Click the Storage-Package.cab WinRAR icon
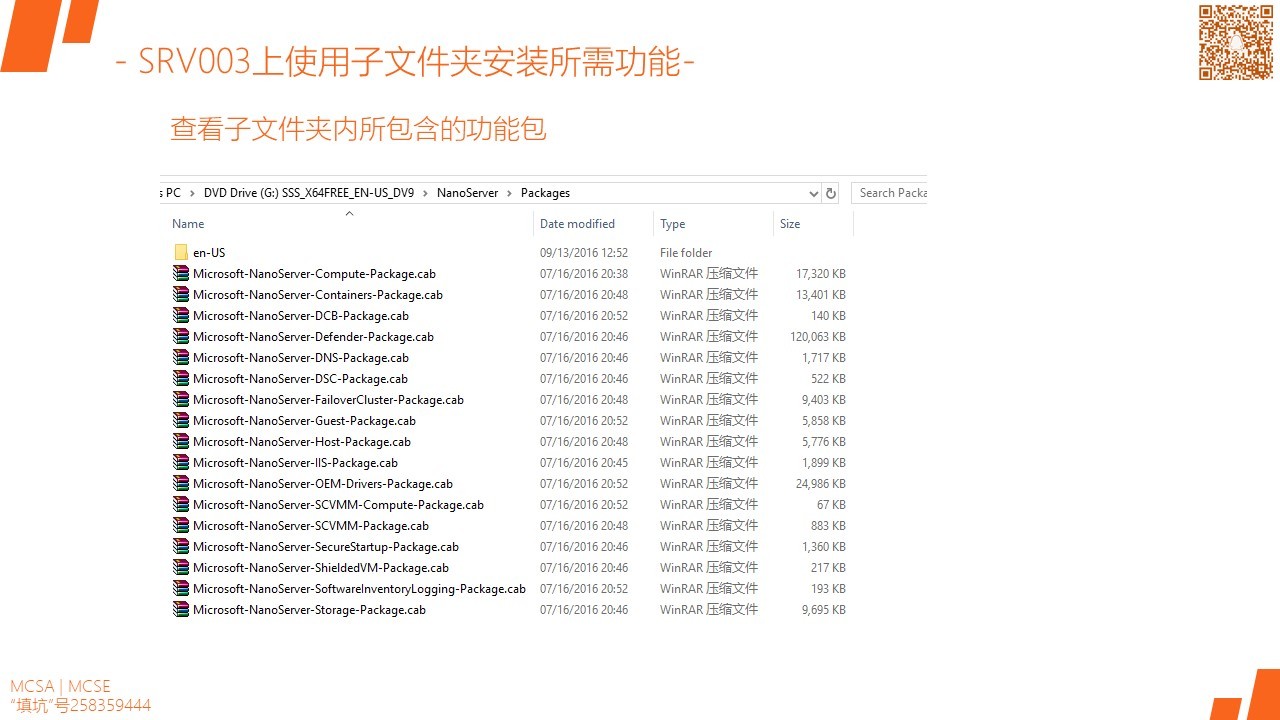The image size is (1280, 720). coord(181,609)
